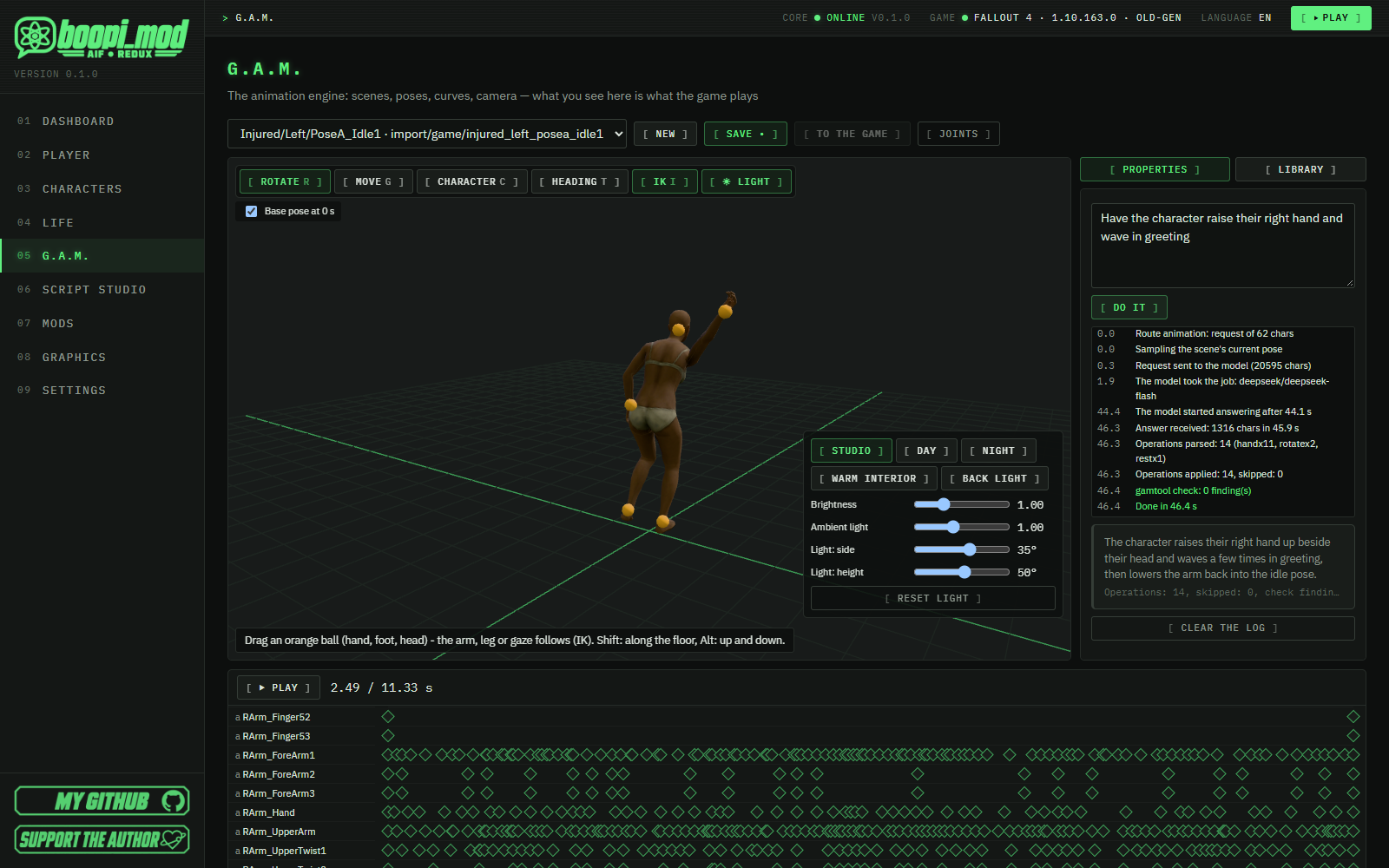Open the Life menu item
This screenshot has width=1389, height=868.
point(102,223)
